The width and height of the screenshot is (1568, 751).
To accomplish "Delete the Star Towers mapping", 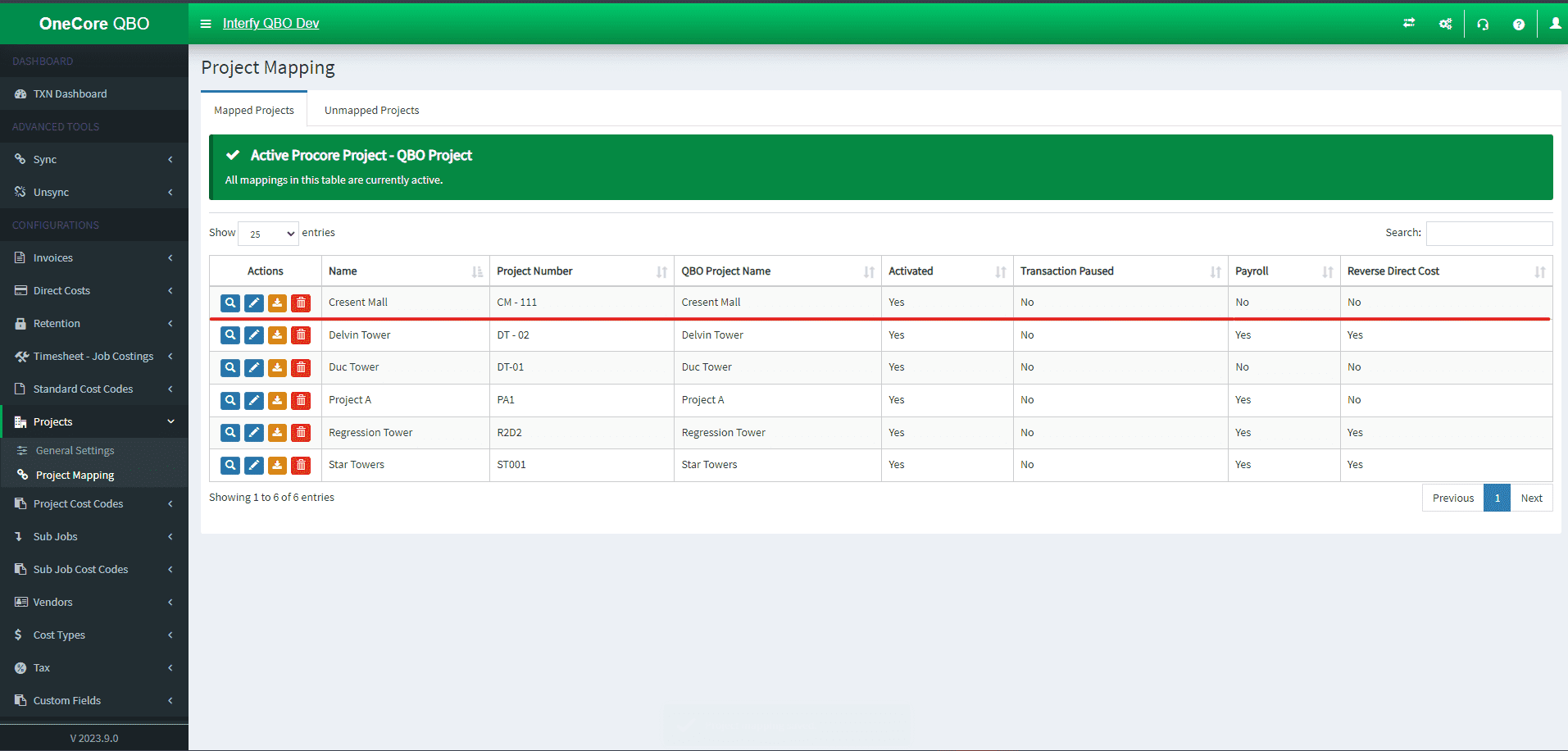I will pyautogui.click(x=301, y=465).
